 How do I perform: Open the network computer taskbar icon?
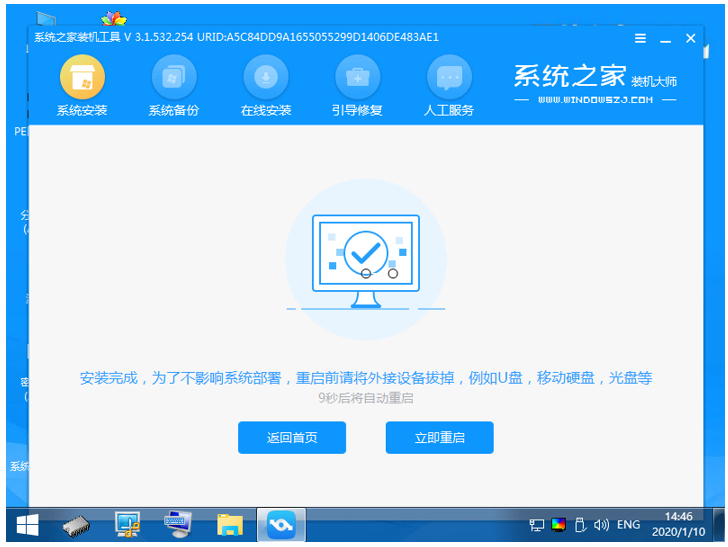[127, 524]
